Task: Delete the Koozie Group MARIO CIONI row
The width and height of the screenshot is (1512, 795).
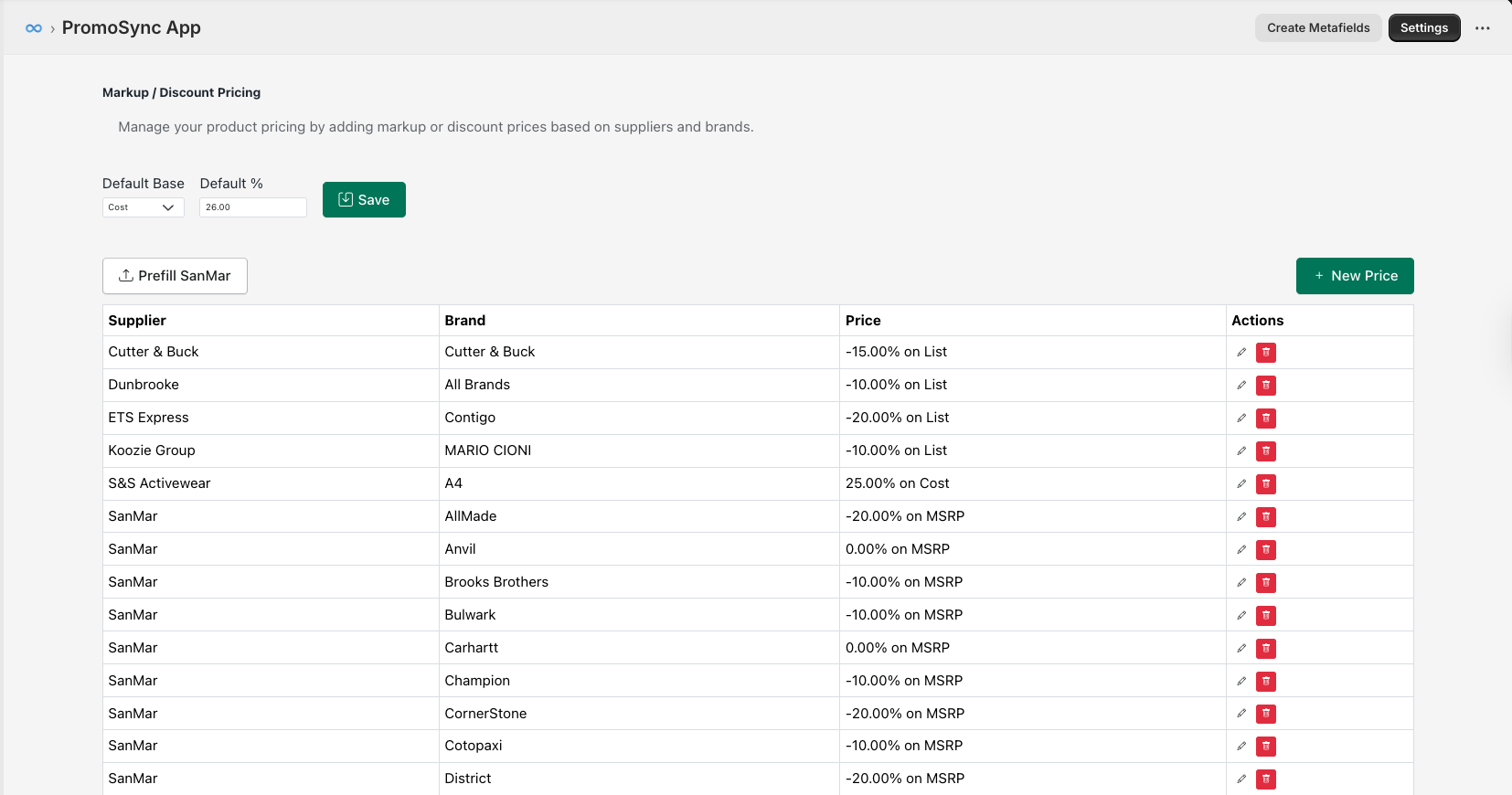Action: (1266, 451)
